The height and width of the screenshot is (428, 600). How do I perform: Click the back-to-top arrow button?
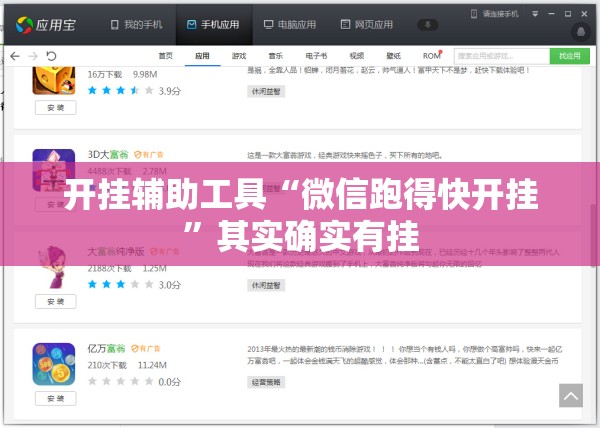pyautogui.click(x=571, y=395)
